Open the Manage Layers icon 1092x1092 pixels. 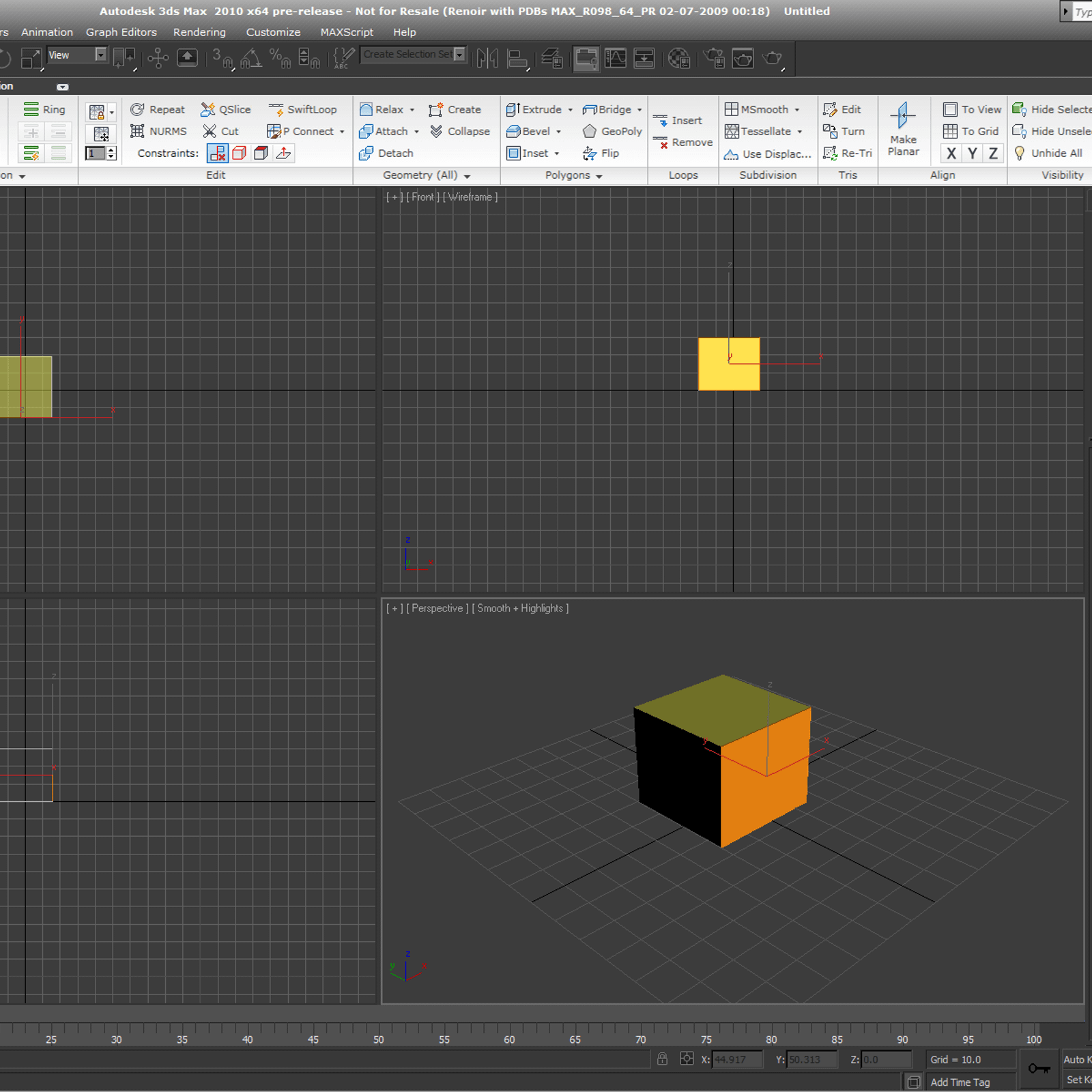[x=552, y=58]
